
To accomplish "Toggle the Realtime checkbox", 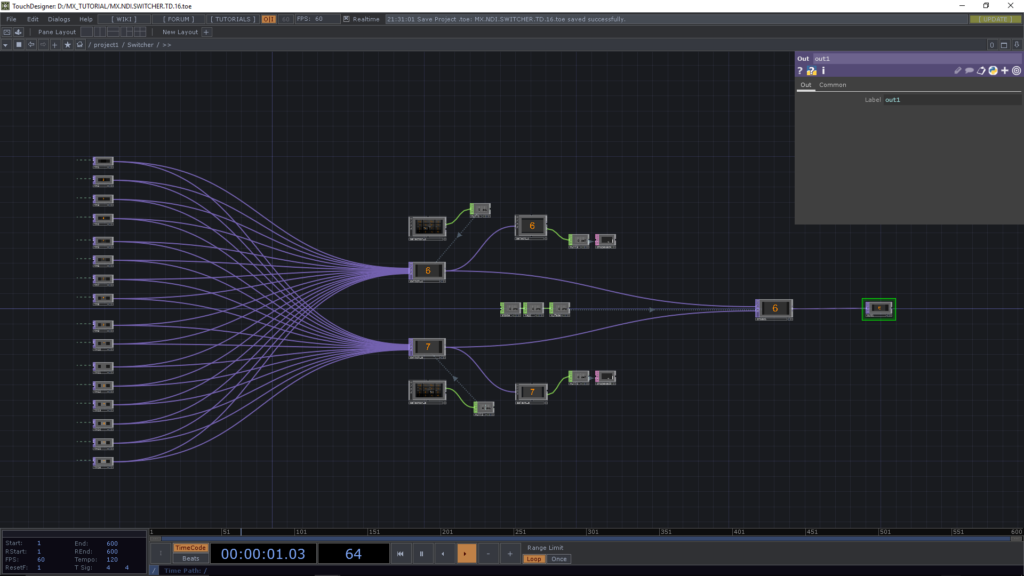I will (x=346, y=19).
